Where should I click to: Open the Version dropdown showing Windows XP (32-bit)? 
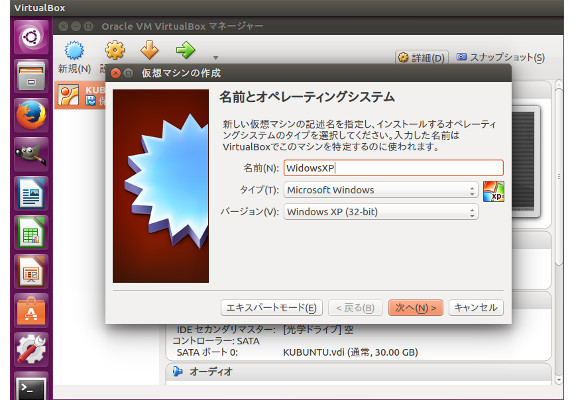point(381,212)
